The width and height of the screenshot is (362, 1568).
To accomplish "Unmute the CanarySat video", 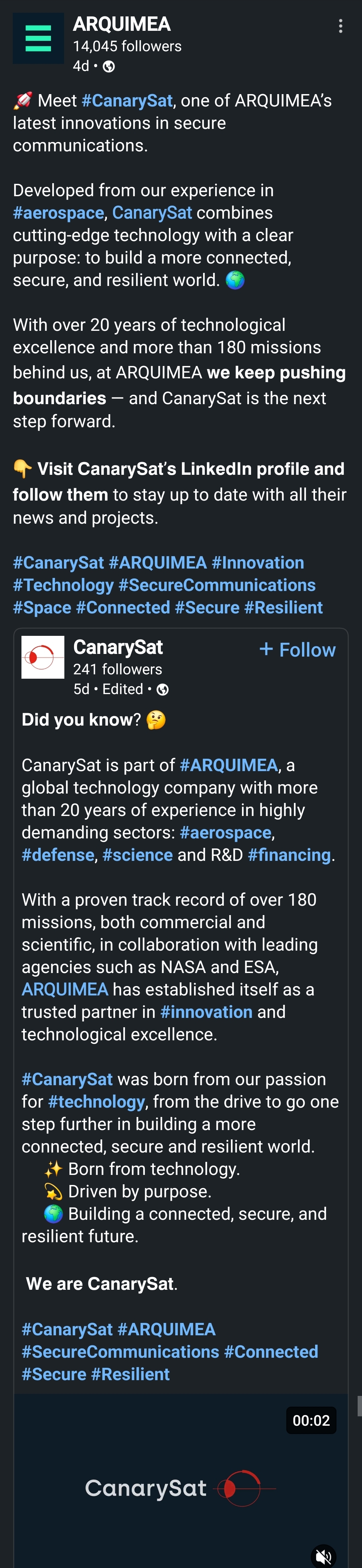I will click(x=323, y=1555).
